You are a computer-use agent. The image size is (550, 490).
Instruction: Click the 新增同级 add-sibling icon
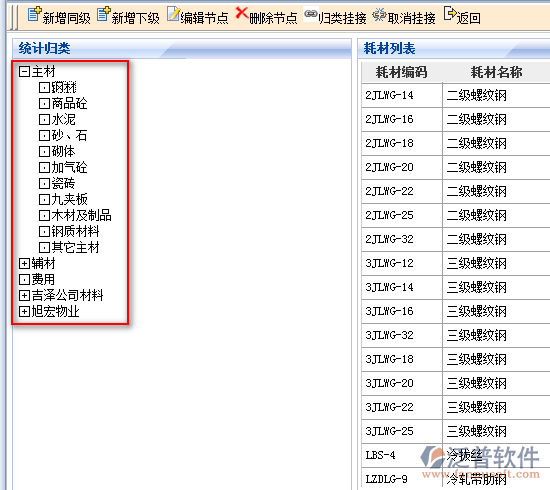[x=34, y=14]
